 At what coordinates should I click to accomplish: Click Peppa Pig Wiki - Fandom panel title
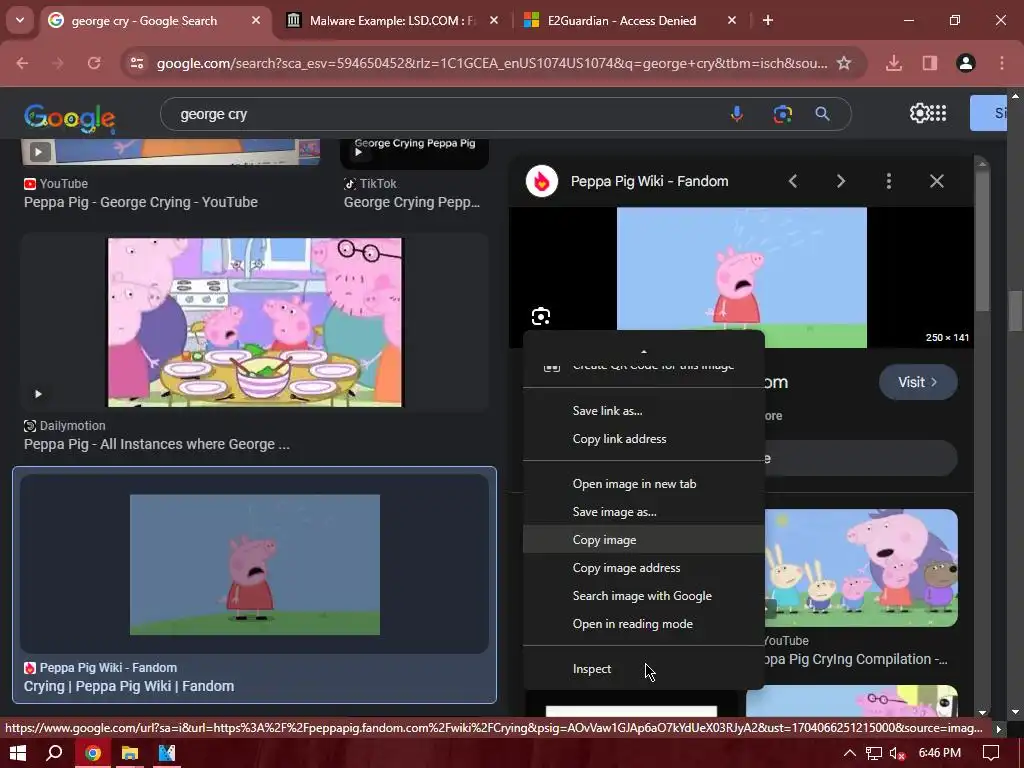[649, 182]
